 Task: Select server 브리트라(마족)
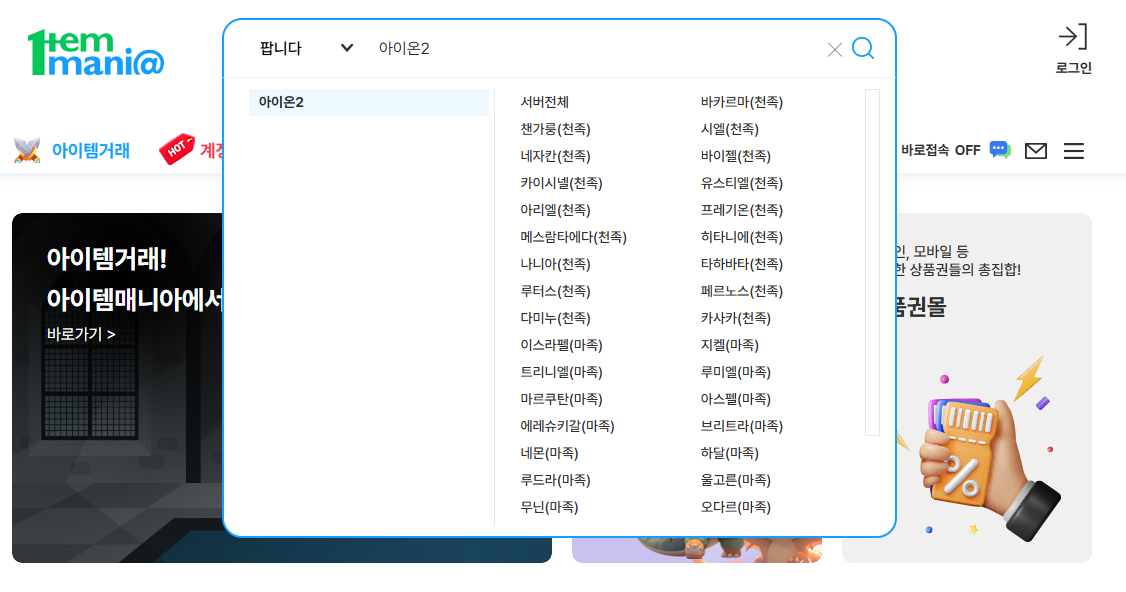pyautogui.click(x=741, y=426)
